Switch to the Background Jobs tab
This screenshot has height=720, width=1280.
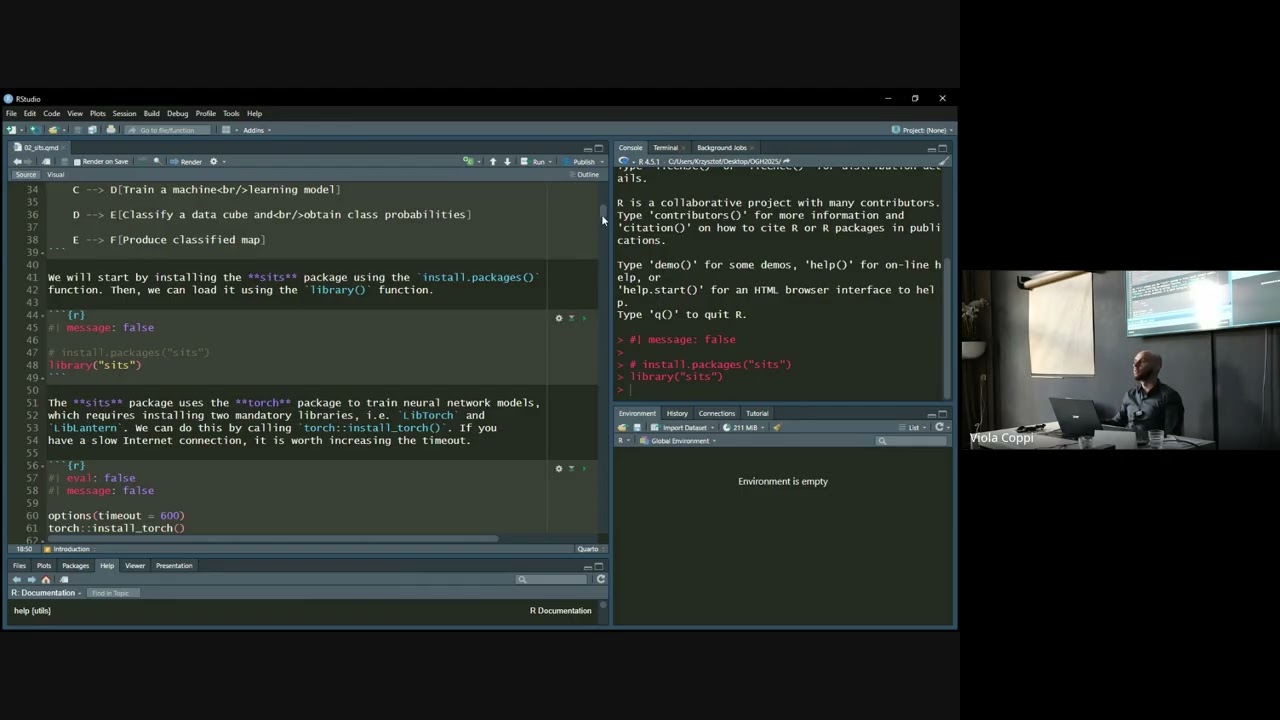point(721,148)
